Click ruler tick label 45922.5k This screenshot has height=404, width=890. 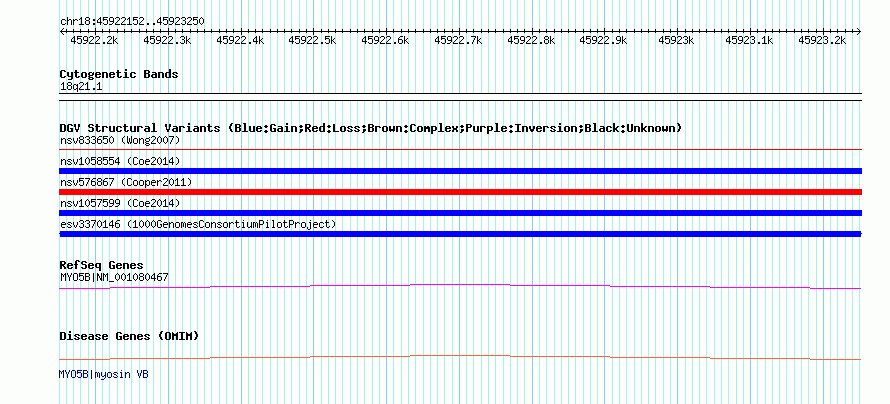pos(312,40)
